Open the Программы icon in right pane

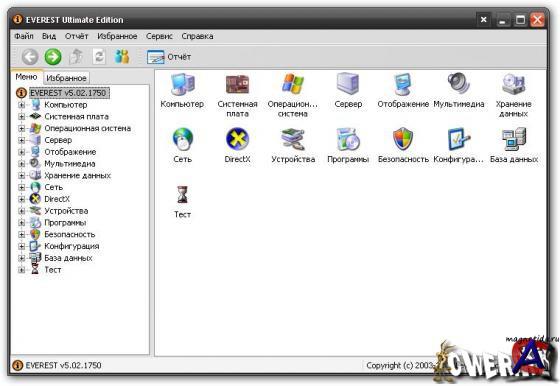point(348,139)
